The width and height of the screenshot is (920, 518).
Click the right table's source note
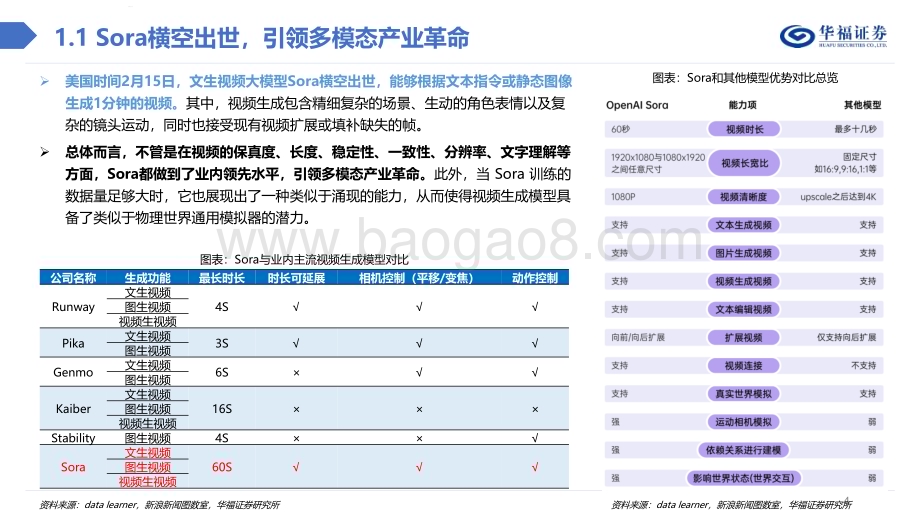coord(731,505)
